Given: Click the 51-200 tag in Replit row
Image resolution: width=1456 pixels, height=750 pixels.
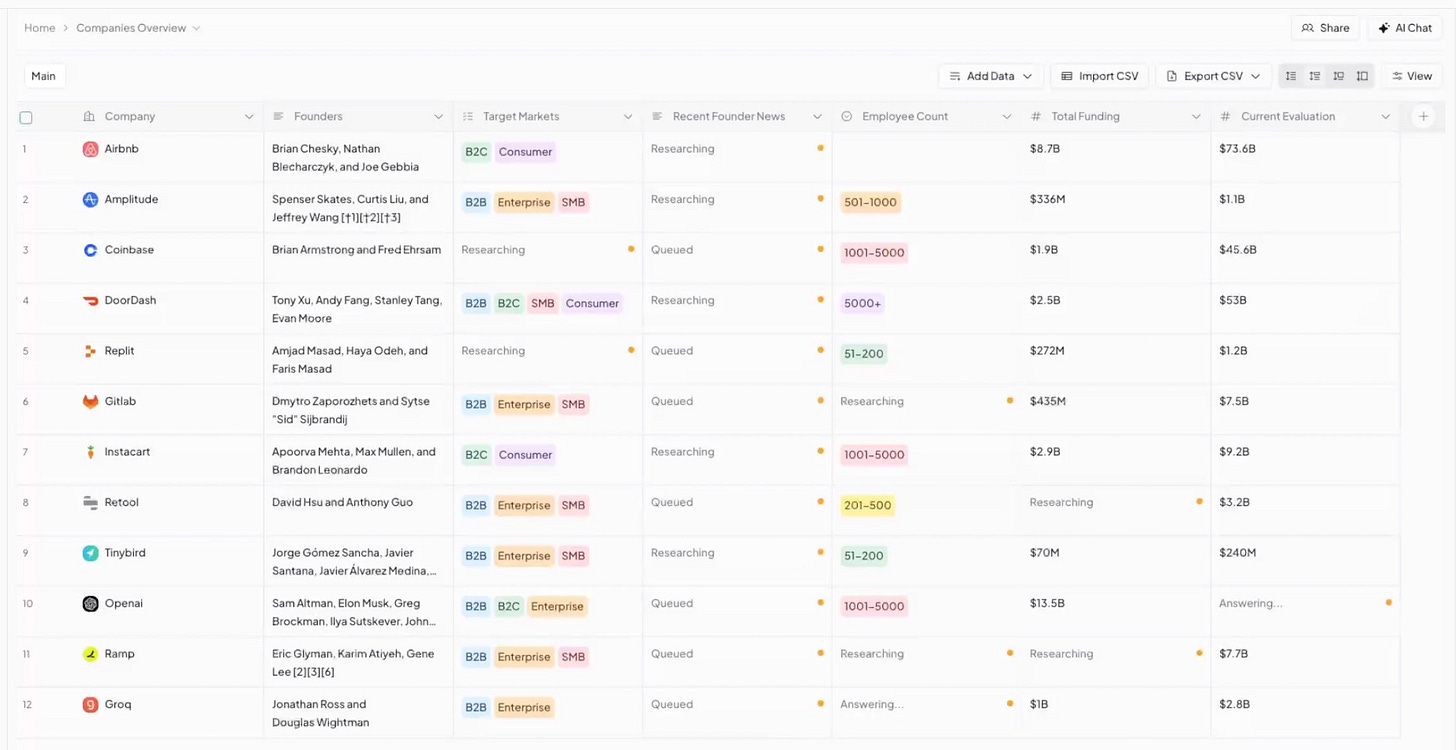Looking at the screenshot, I should [x=864, y=354].
